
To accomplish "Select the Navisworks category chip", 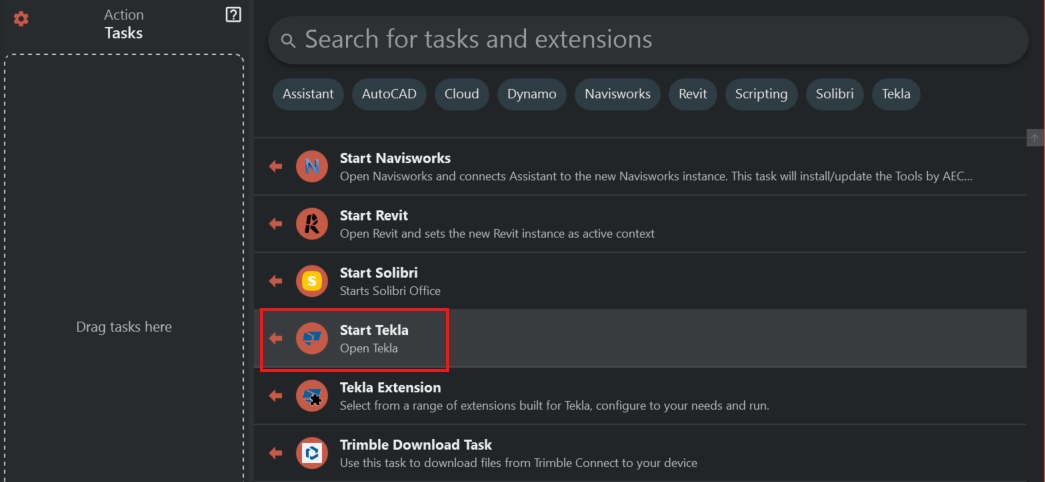I will pos(617,94).
